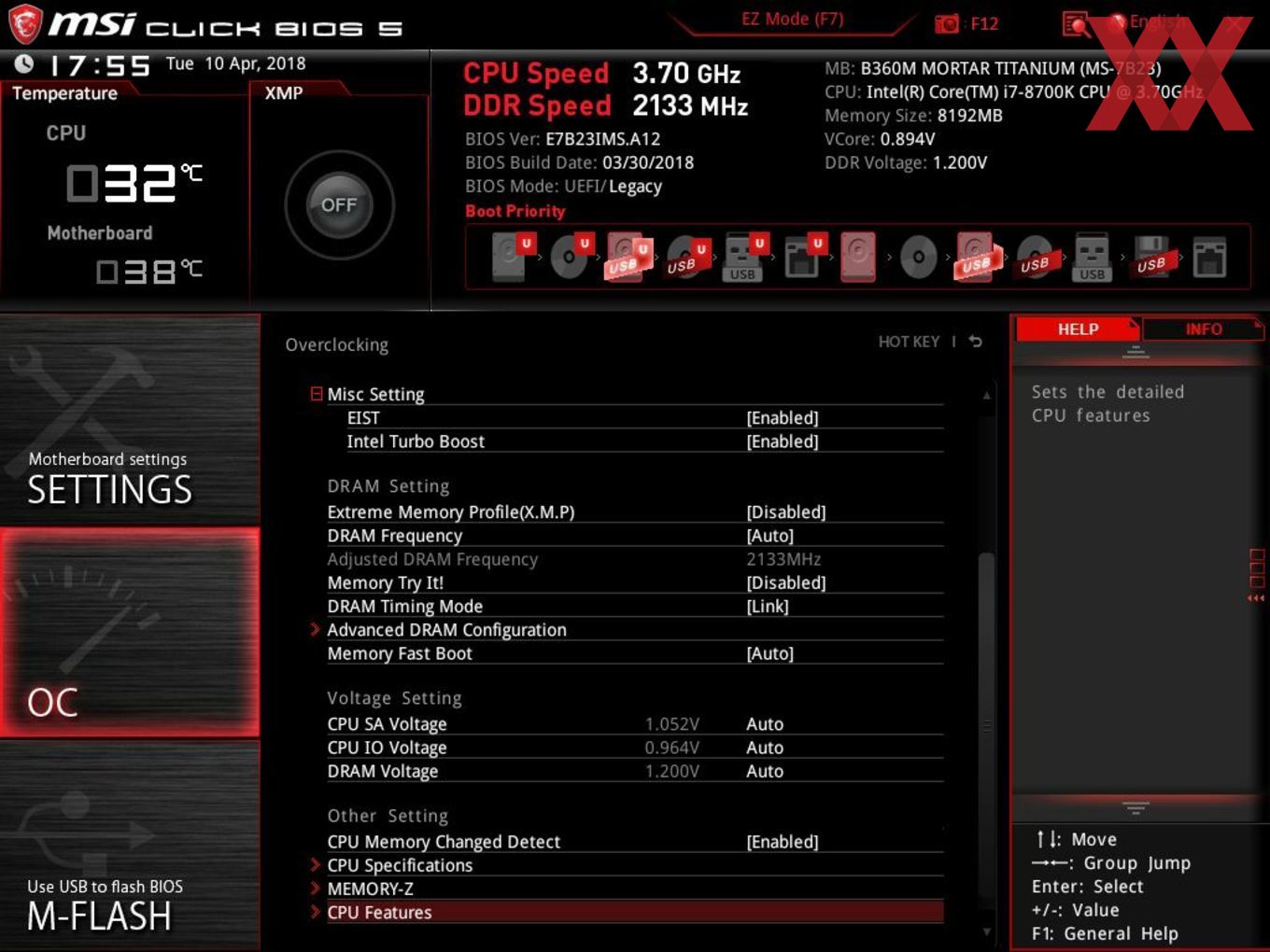Select the legacy hard disk boot icon

tap(858, 257)
